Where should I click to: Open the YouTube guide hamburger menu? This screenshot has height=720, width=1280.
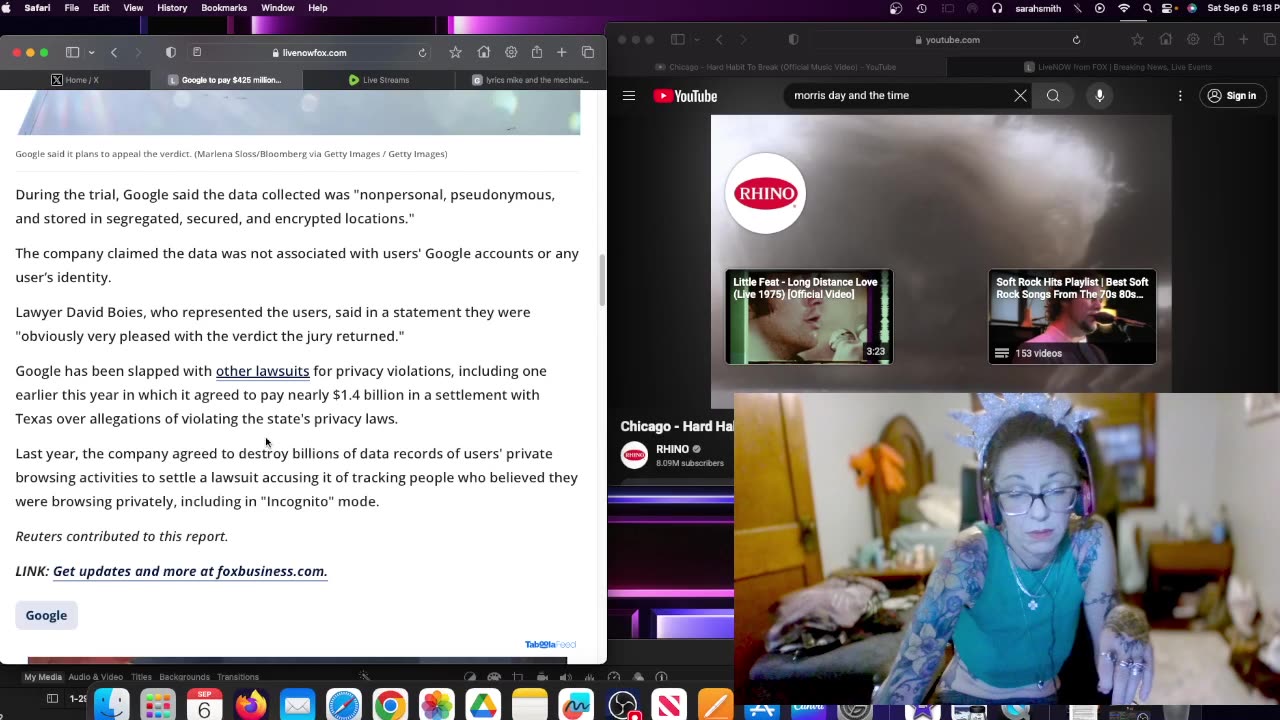coord(629,96)
